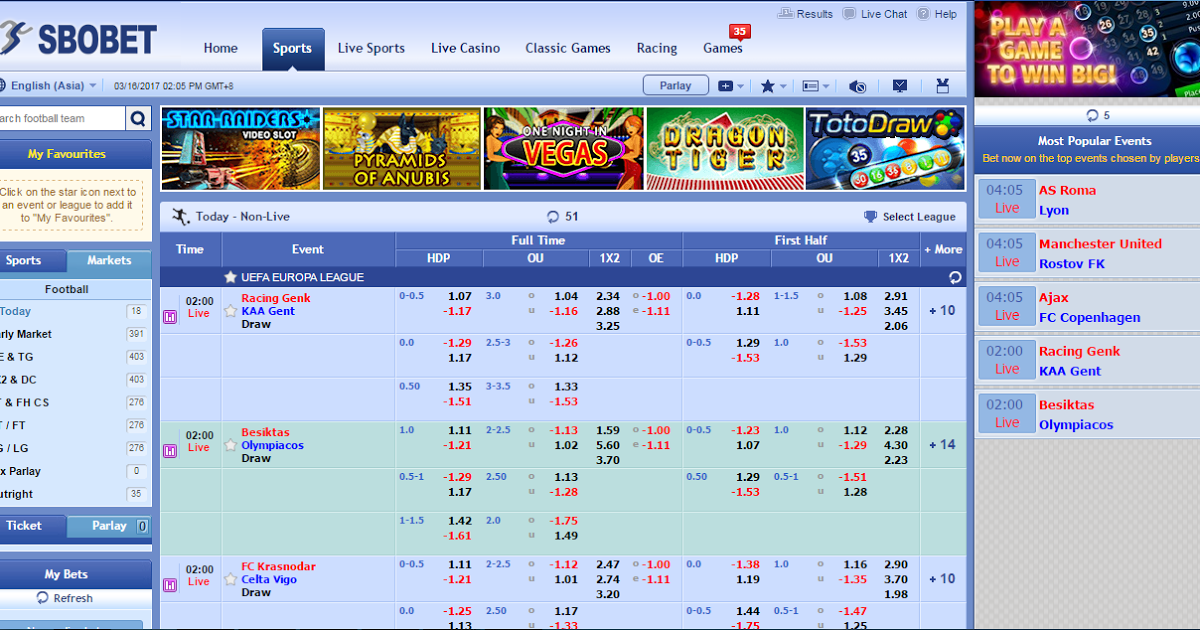
Task: Open the star favourites dropdown in toolbar
Action: [x=772, y=86]
